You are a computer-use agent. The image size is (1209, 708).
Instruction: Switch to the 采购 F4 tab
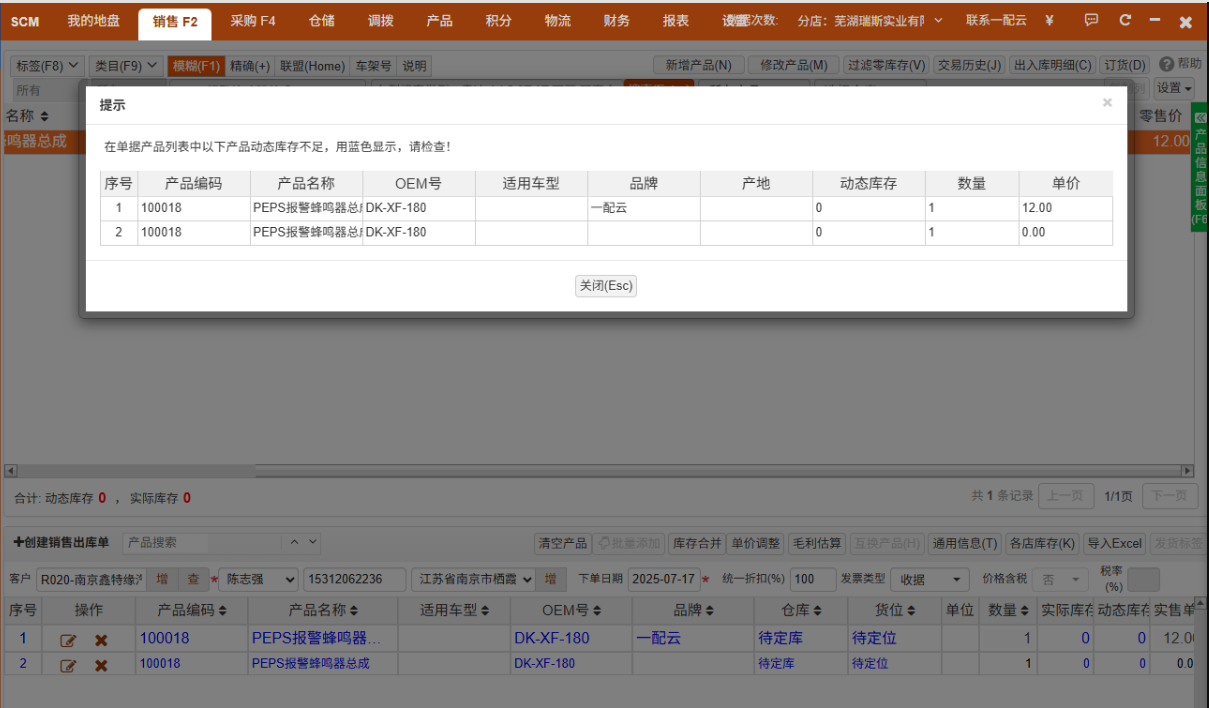click(x=252, y=21)
